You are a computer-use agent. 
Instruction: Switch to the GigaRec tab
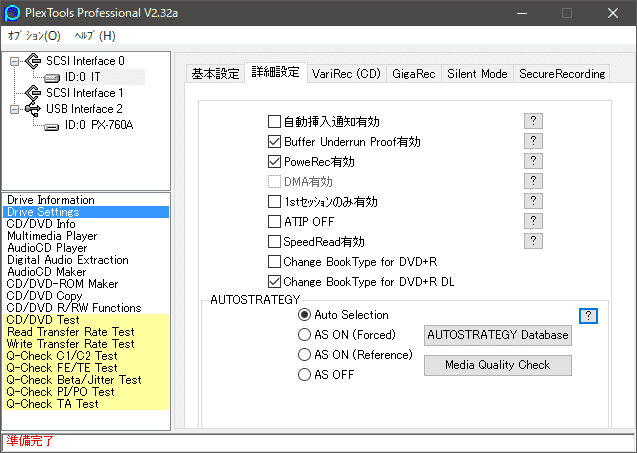pos(414,74)
